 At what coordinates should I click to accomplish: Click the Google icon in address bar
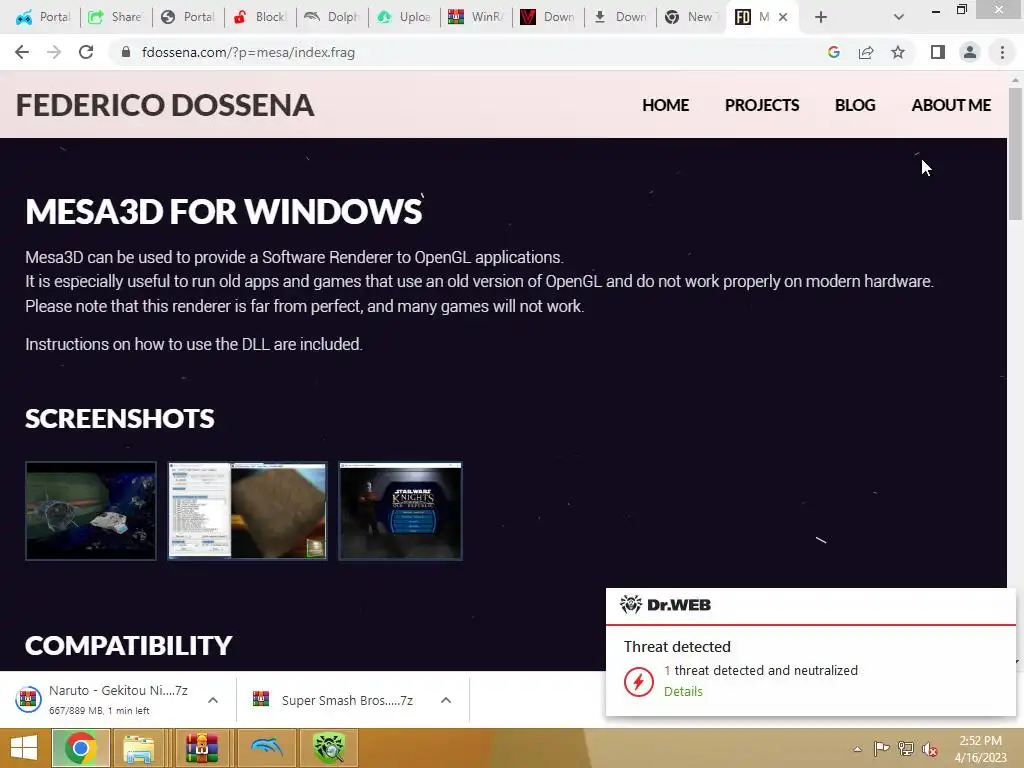point(833,52)
